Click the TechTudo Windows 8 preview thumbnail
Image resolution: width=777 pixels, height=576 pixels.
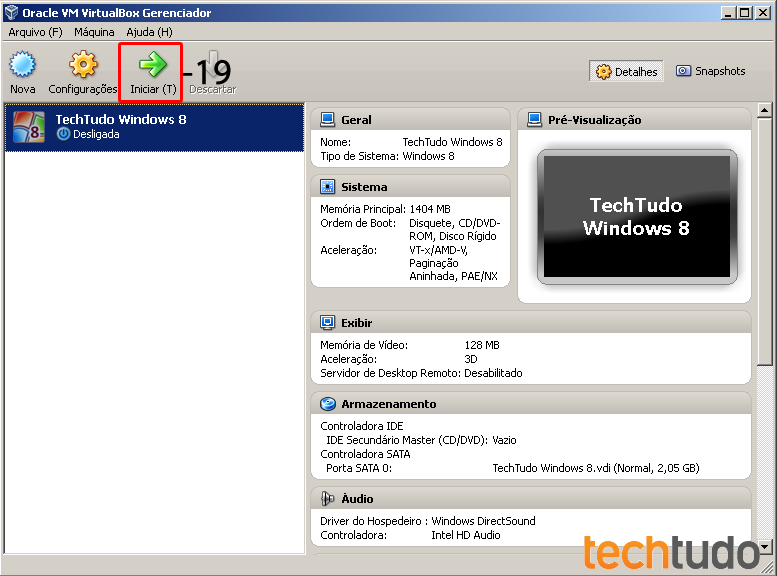tap(637, 217)
